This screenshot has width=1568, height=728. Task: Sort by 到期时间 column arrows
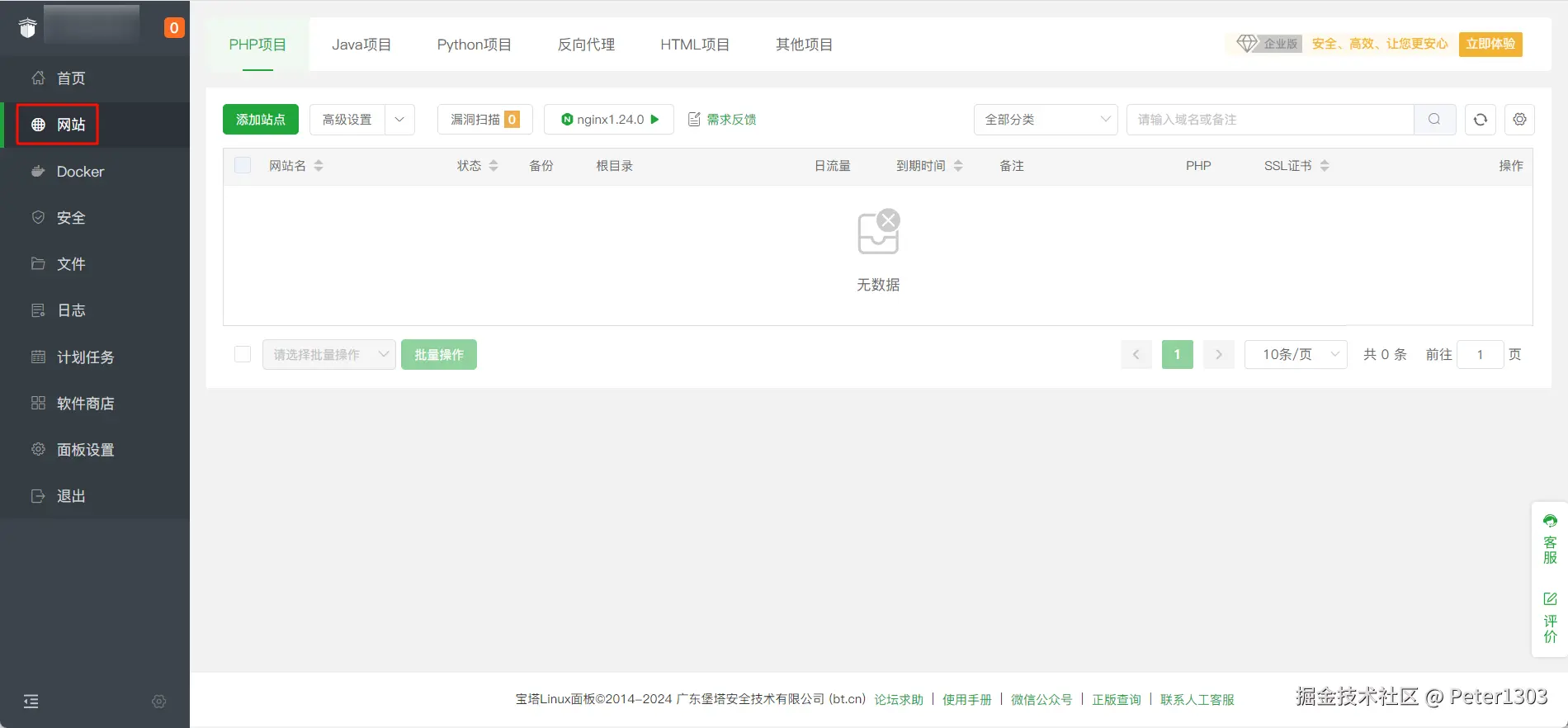coord(958,166)
